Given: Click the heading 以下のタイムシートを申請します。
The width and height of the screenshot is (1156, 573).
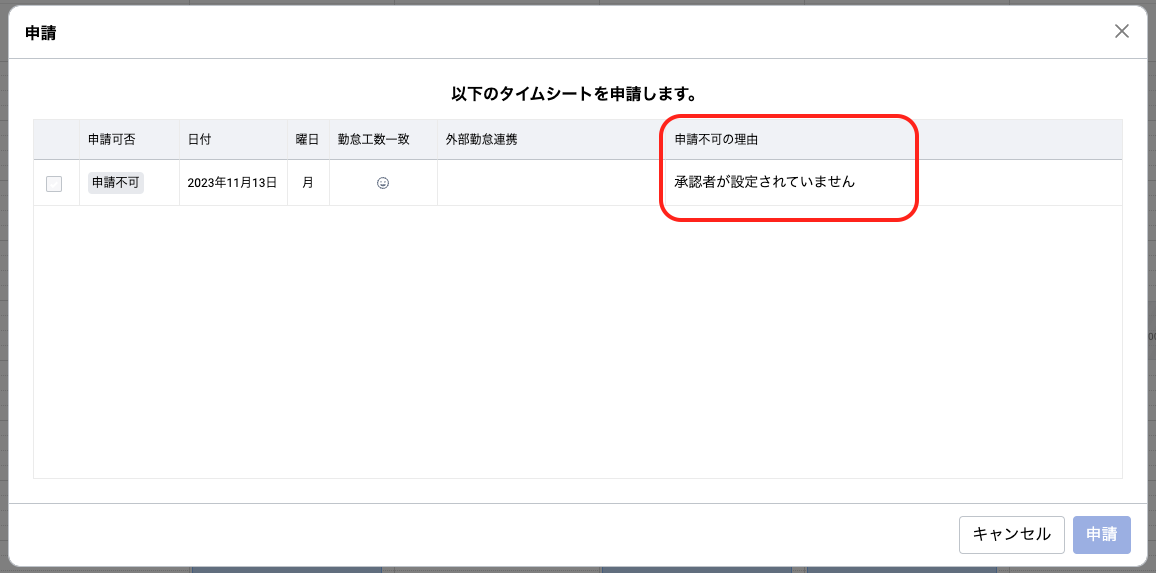Looking at the screenshot, I should [x=574, y=94].
